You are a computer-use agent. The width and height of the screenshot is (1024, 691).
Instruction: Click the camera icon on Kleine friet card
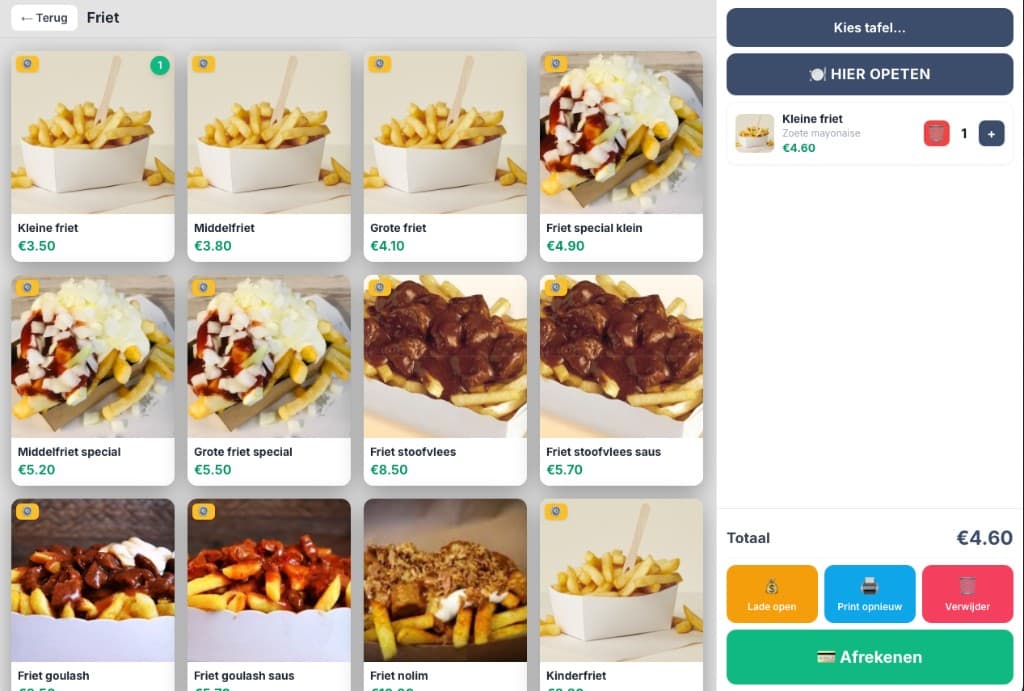tap(28, 63)
